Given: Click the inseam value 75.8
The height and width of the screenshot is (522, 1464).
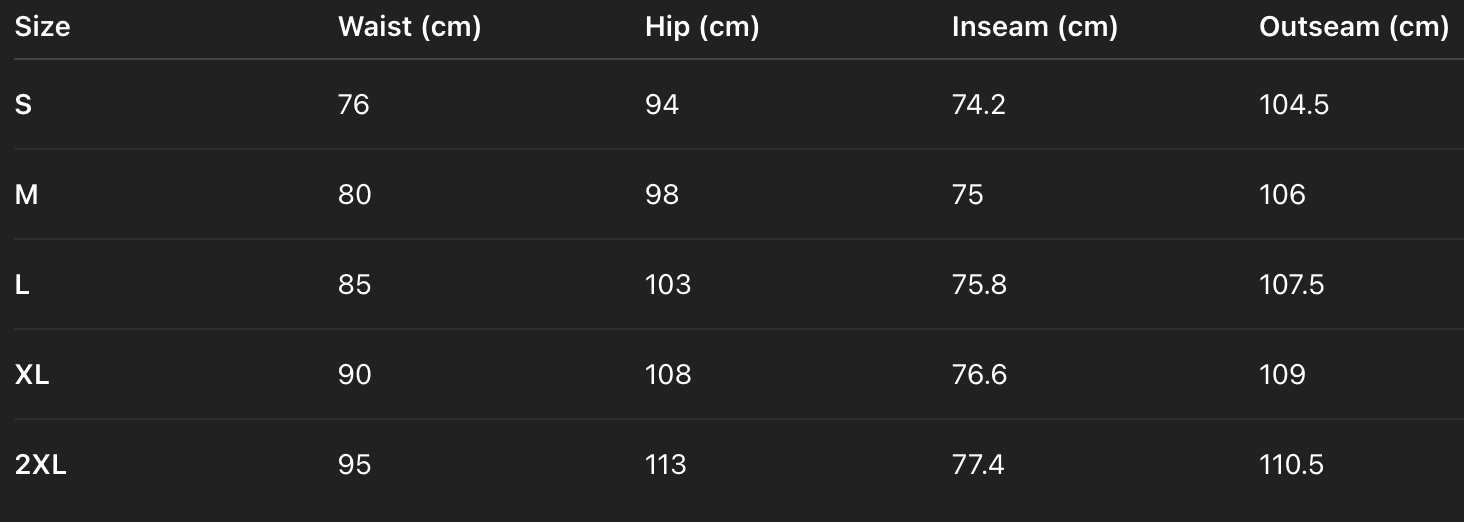Looking at the screenshot, I should (x=979, y=284).
